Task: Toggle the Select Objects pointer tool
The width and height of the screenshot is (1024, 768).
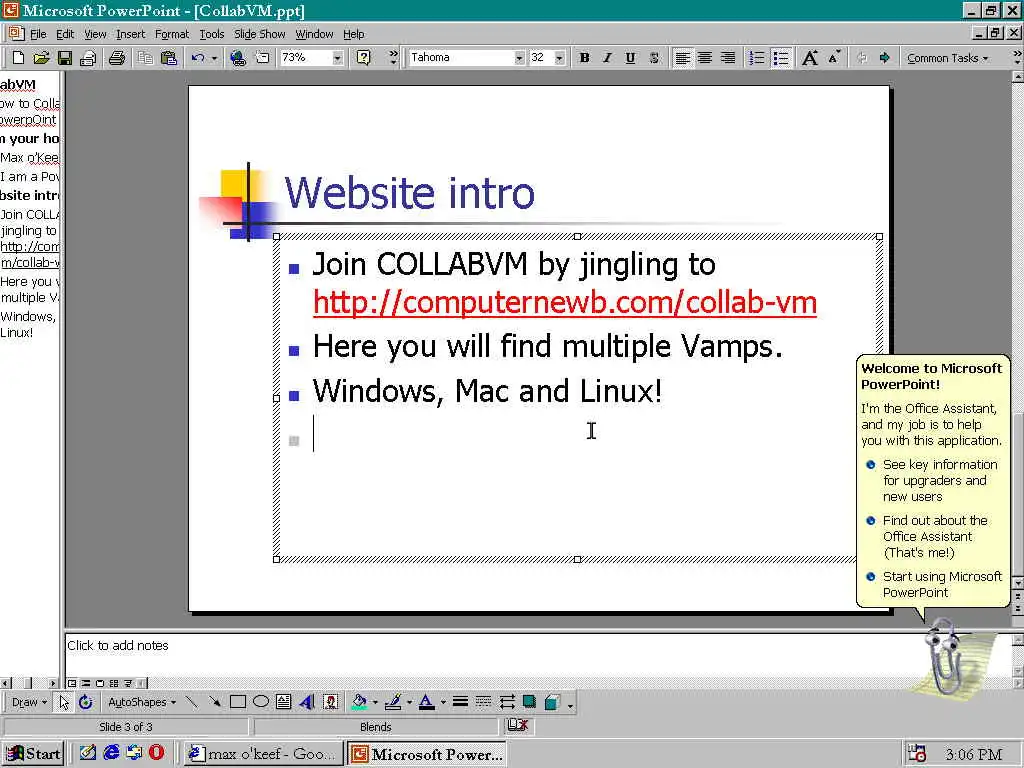Action: tap(63, 702)
